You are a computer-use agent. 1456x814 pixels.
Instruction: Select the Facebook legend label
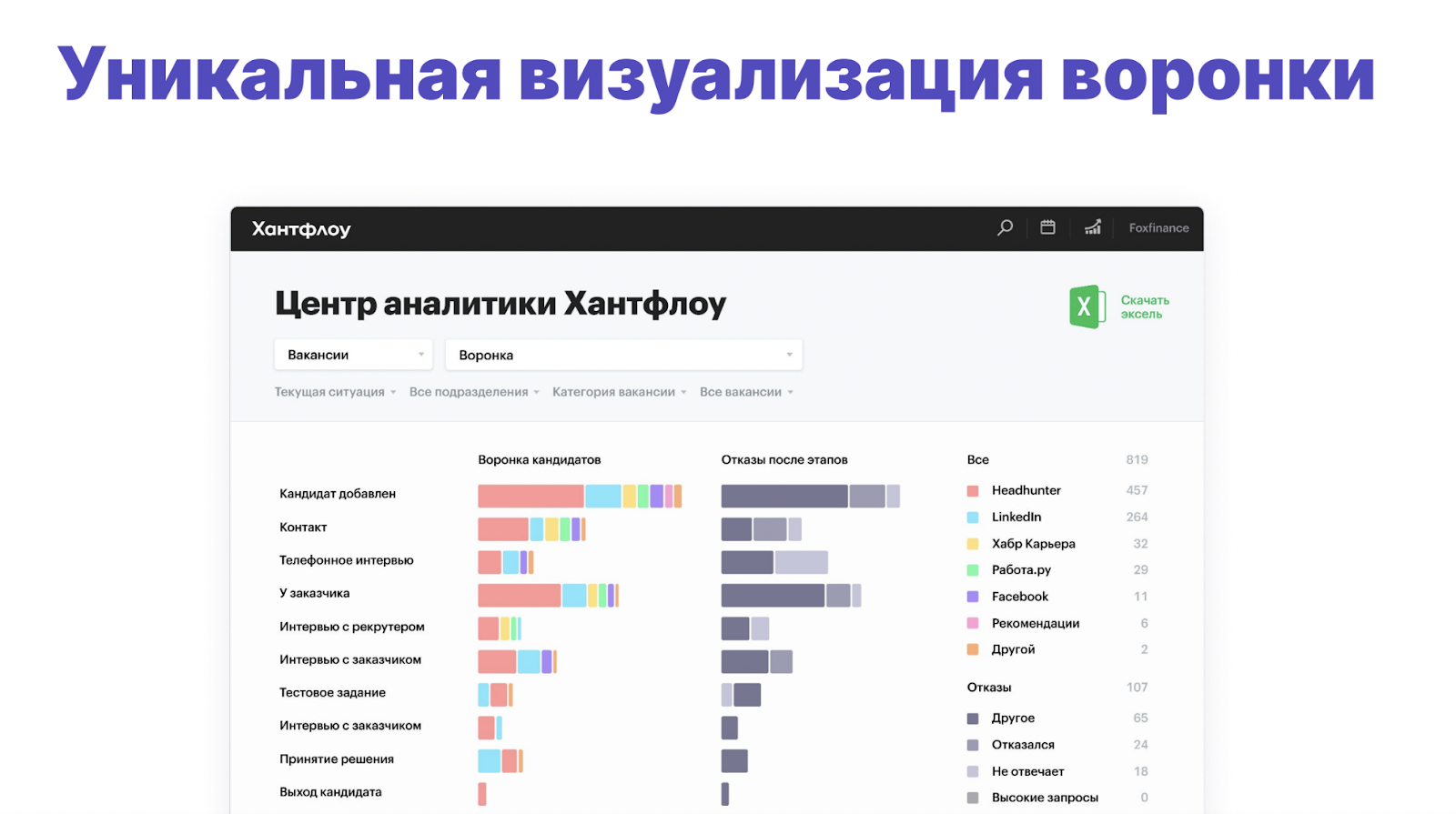coord(1020,597)
